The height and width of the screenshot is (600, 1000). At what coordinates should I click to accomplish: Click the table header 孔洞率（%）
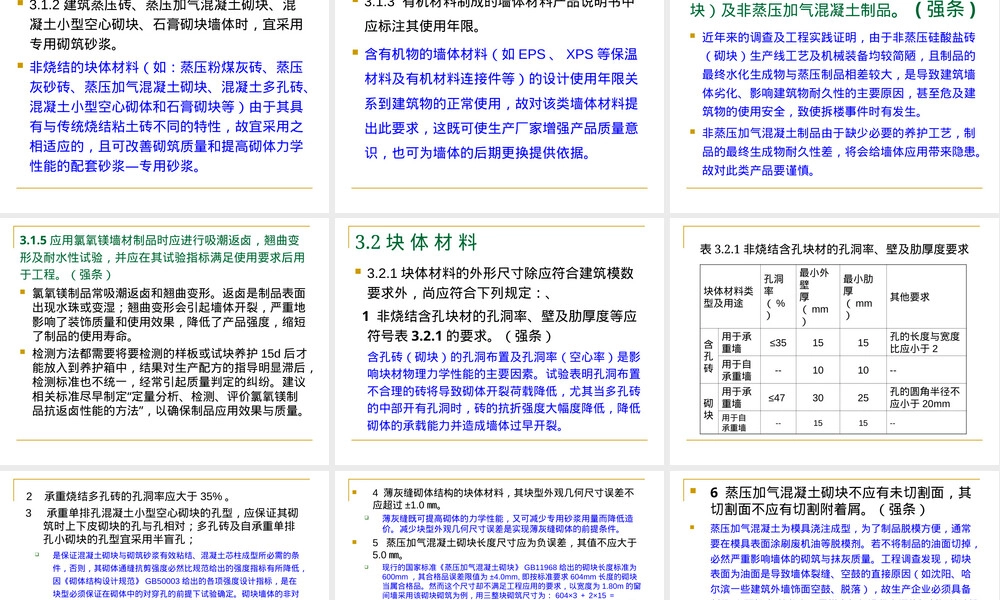[776, 297]
